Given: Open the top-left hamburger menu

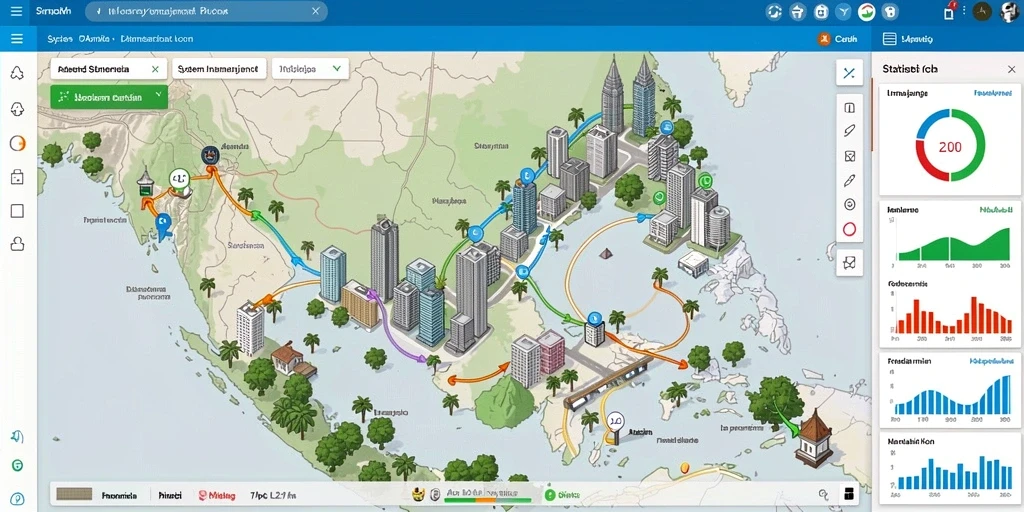Looking at the screenshot, I should click(x=16, y=11).
